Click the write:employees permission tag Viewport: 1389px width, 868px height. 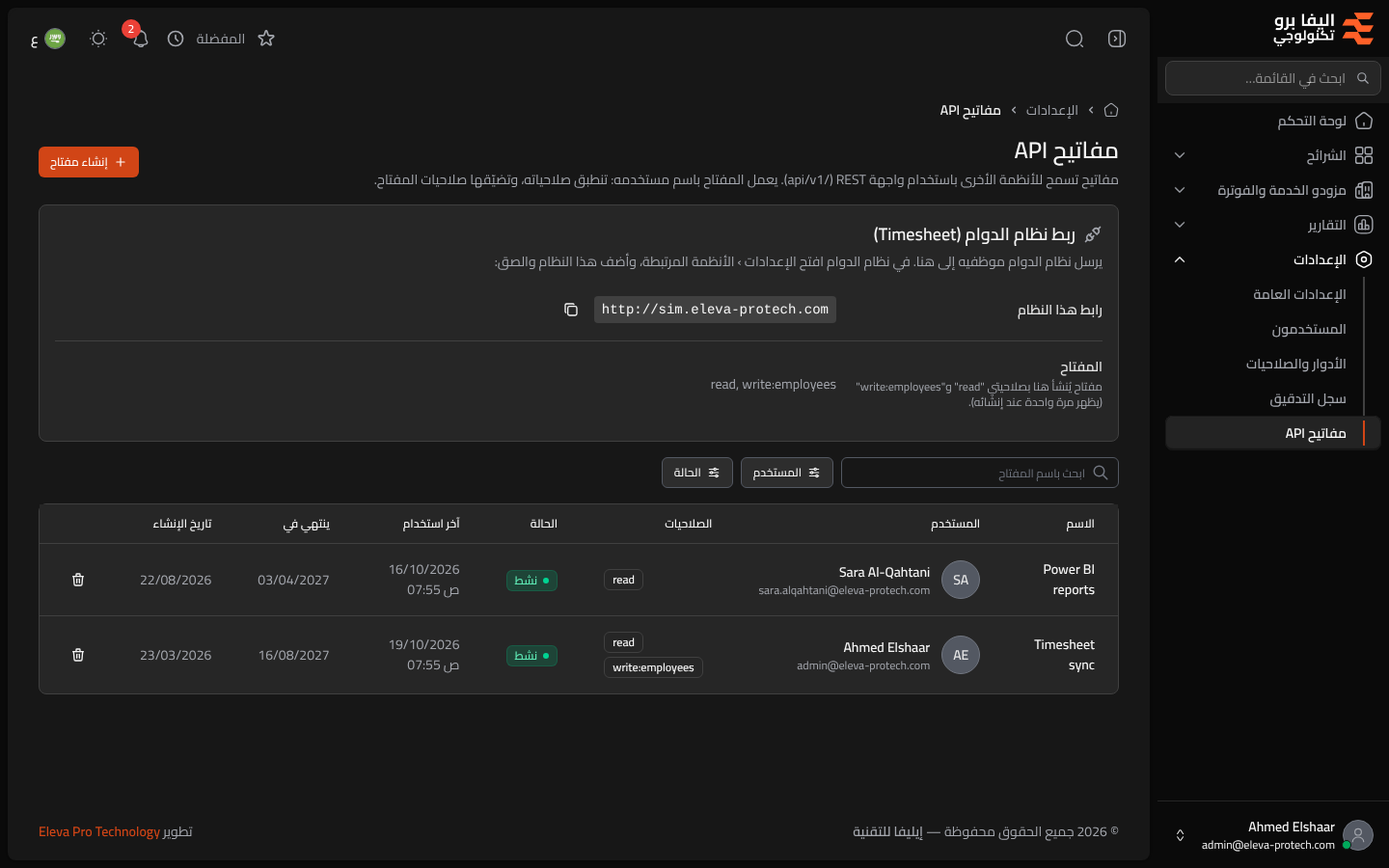(653, 667)
